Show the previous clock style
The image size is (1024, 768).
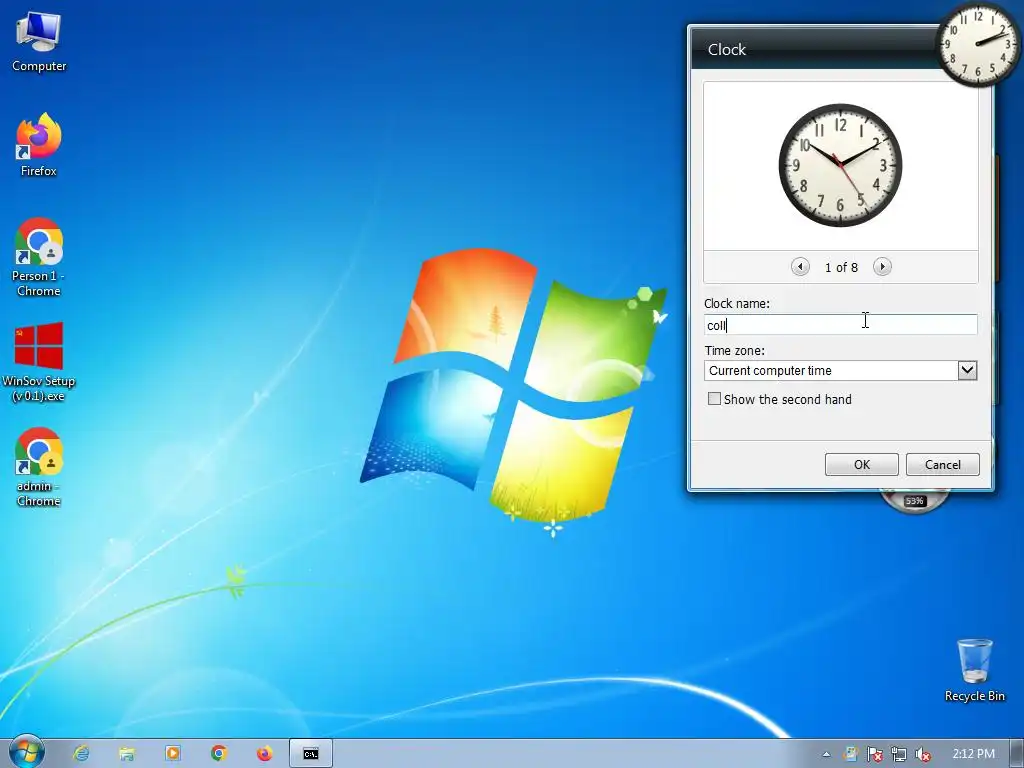pos(800,266)
